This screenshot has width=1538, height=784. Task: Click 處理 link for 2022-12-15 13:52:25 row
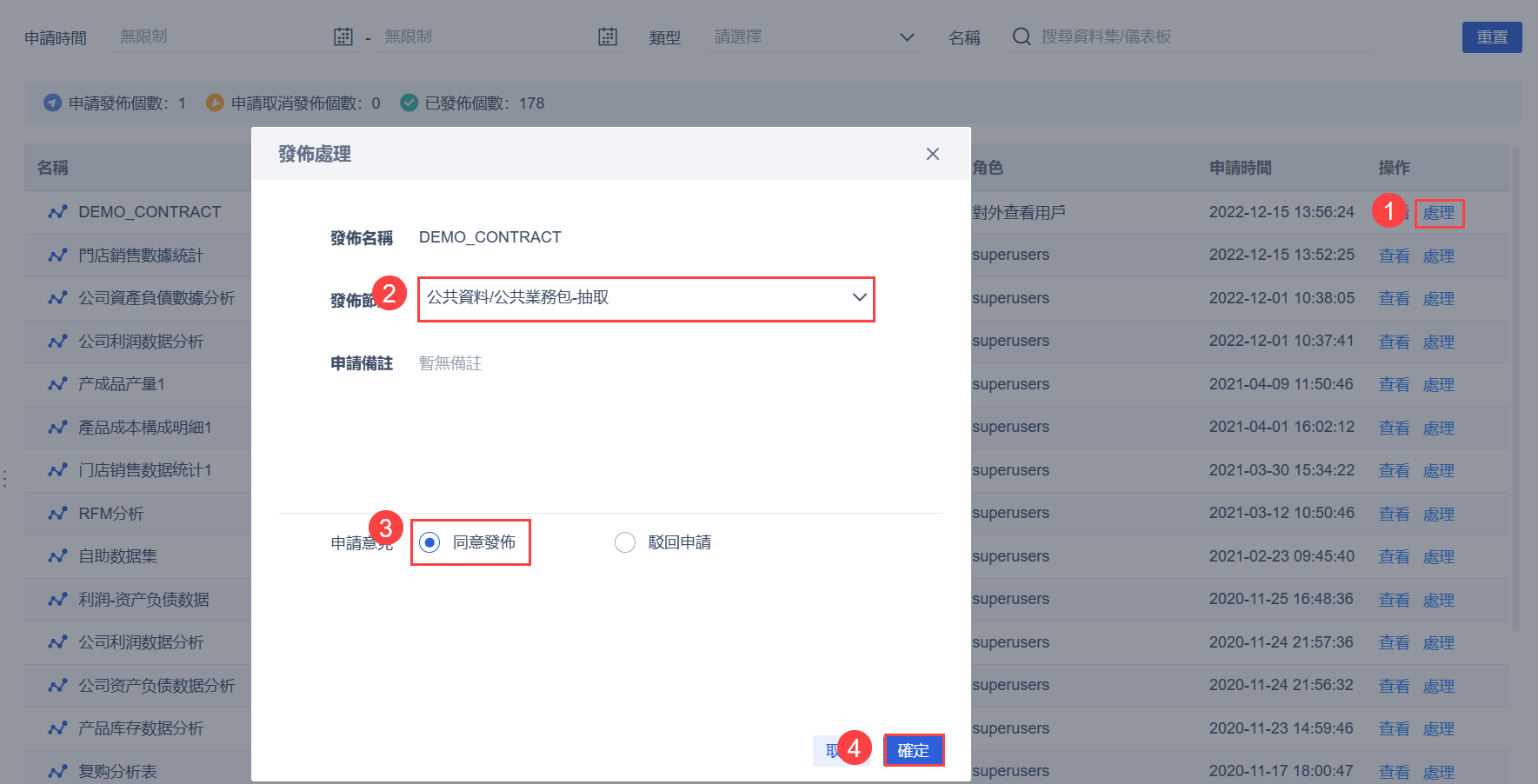(x=1439, y=256)
